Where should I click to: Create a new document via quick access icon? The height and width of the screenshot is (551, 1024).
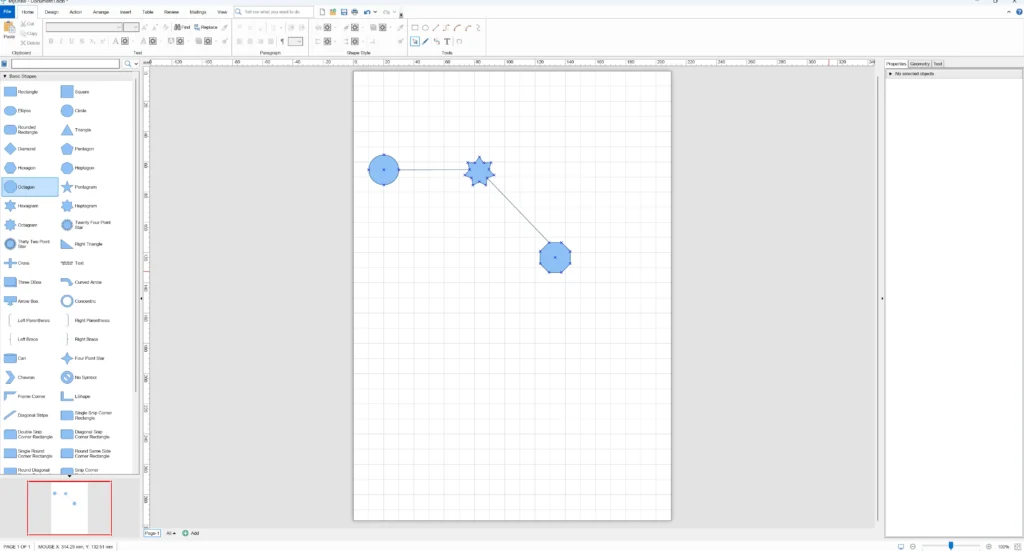click(322, 12)
